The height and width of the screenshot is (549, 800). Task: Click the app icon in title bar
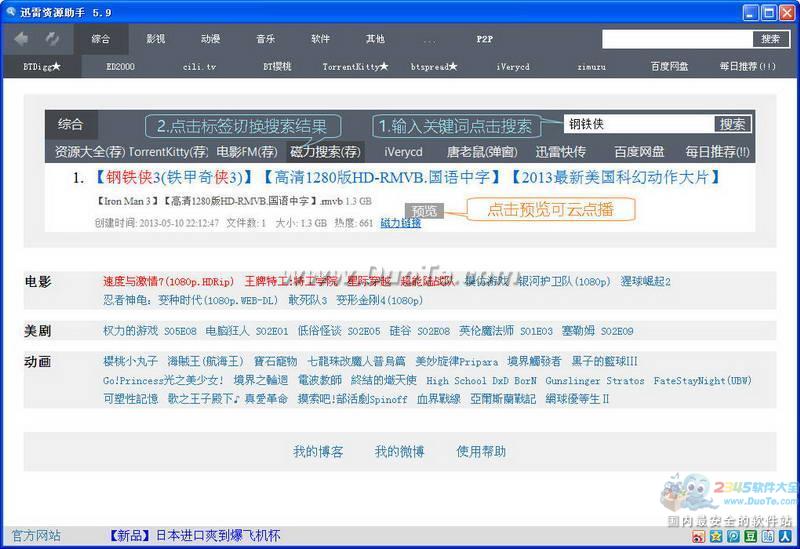(x=11, y=11)
